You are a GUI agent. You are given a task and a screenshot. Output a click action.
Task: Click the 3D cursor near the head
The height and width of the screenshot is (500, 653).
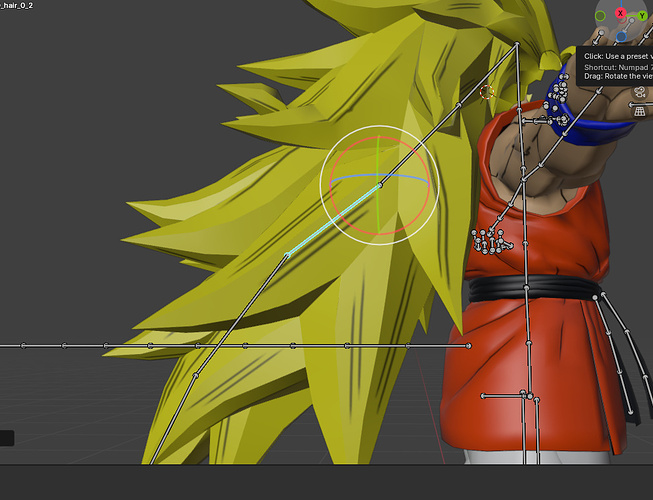pos(487,92)
